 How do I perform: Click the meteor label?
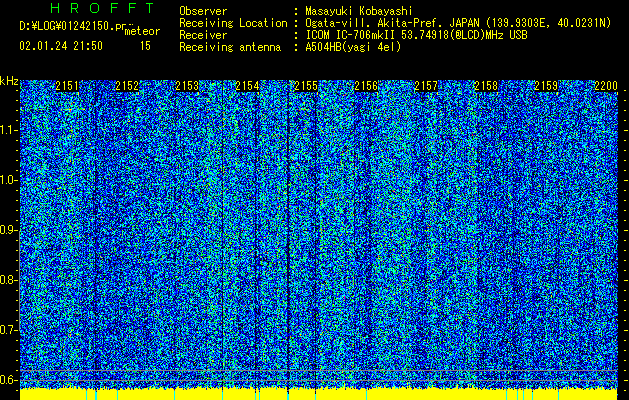click(142, 31)
